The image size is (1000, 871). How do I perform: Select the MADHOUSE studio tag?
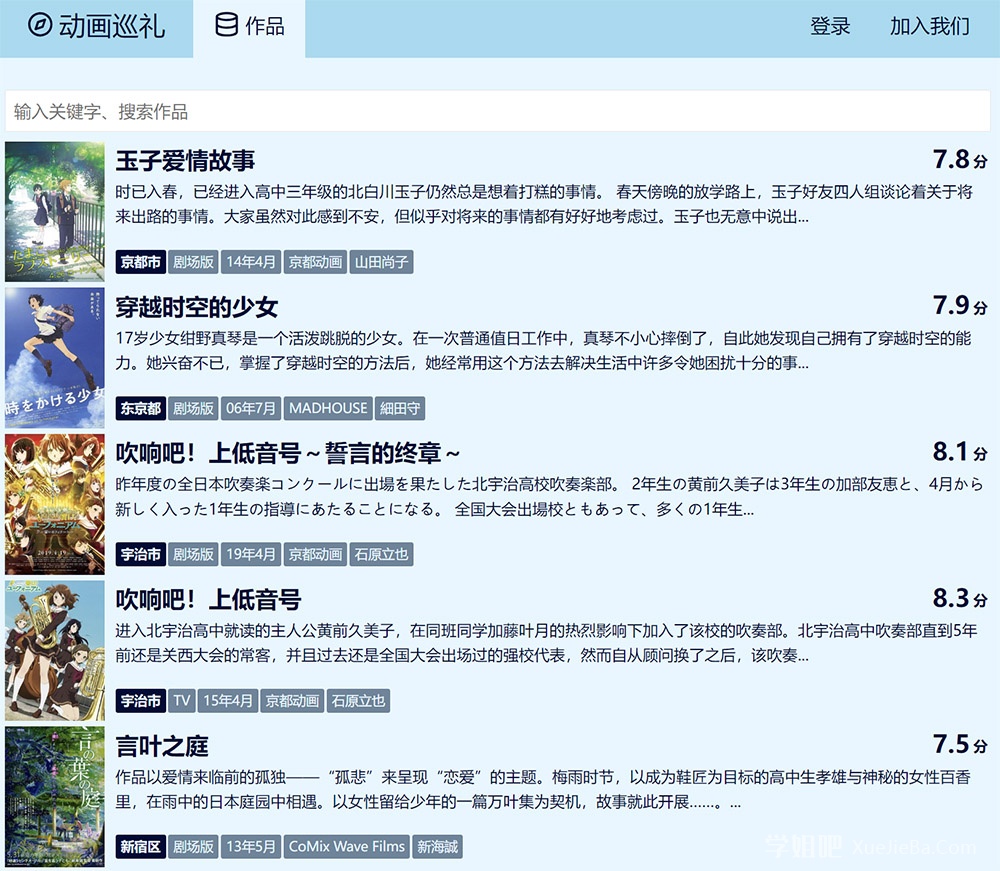328,408
